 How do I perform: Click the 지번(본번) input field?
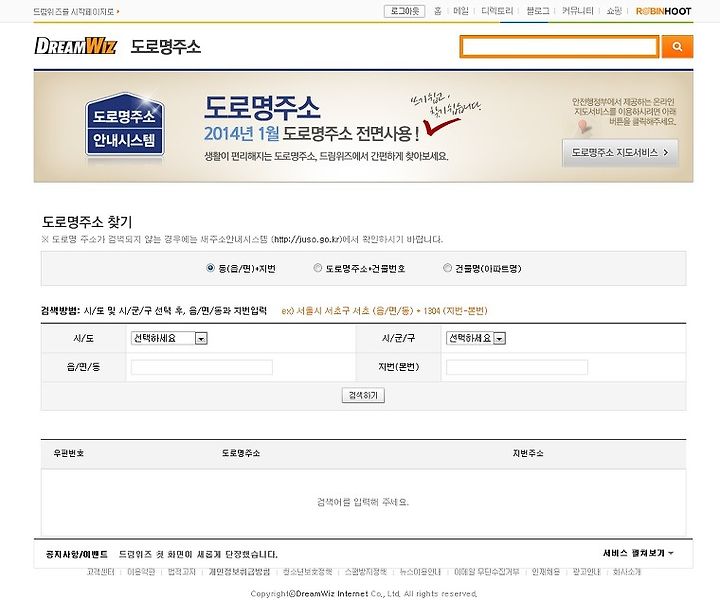click(x=517, y=367)
